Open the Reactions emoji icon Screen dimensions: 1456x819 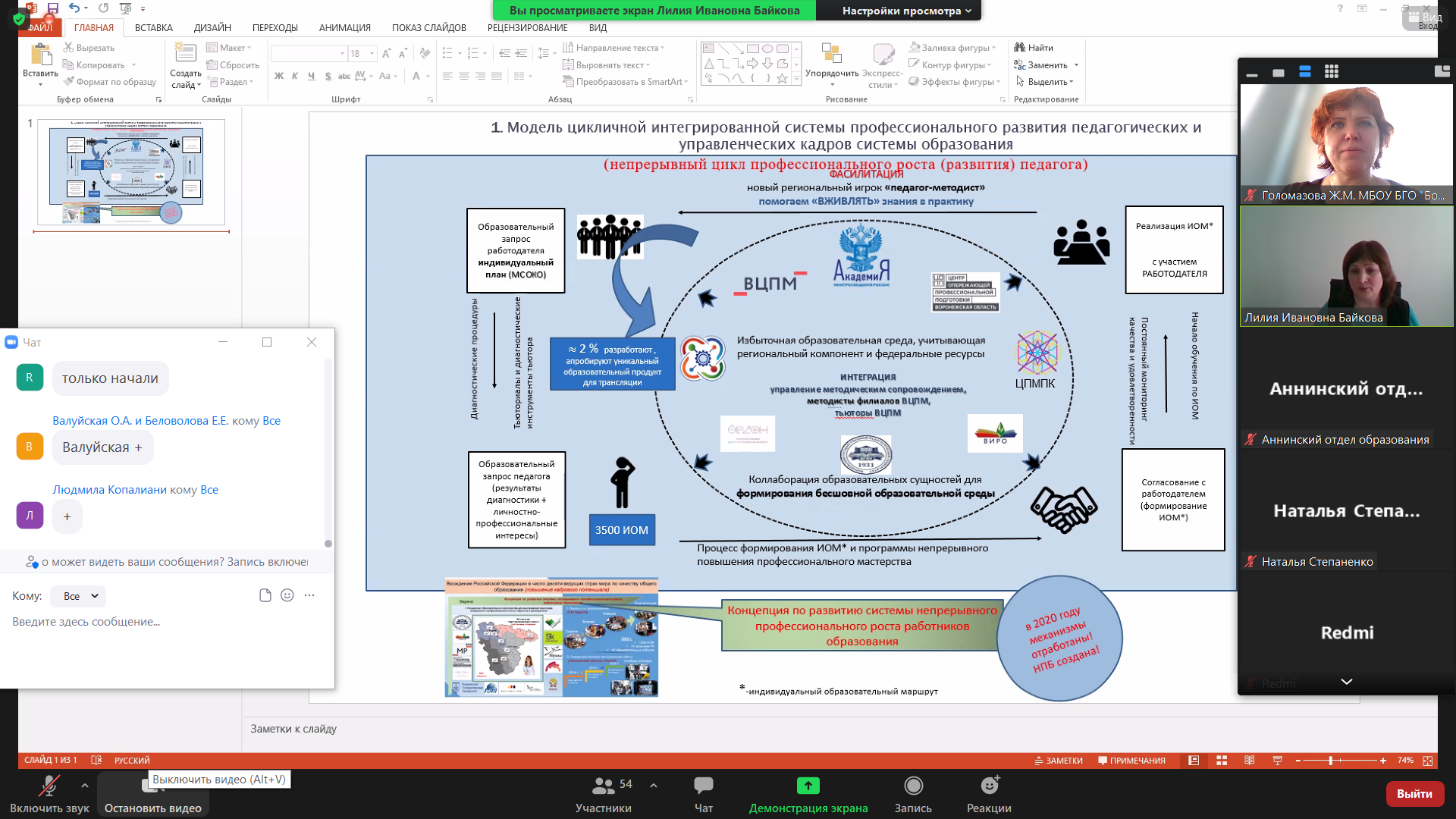[989, 786]
